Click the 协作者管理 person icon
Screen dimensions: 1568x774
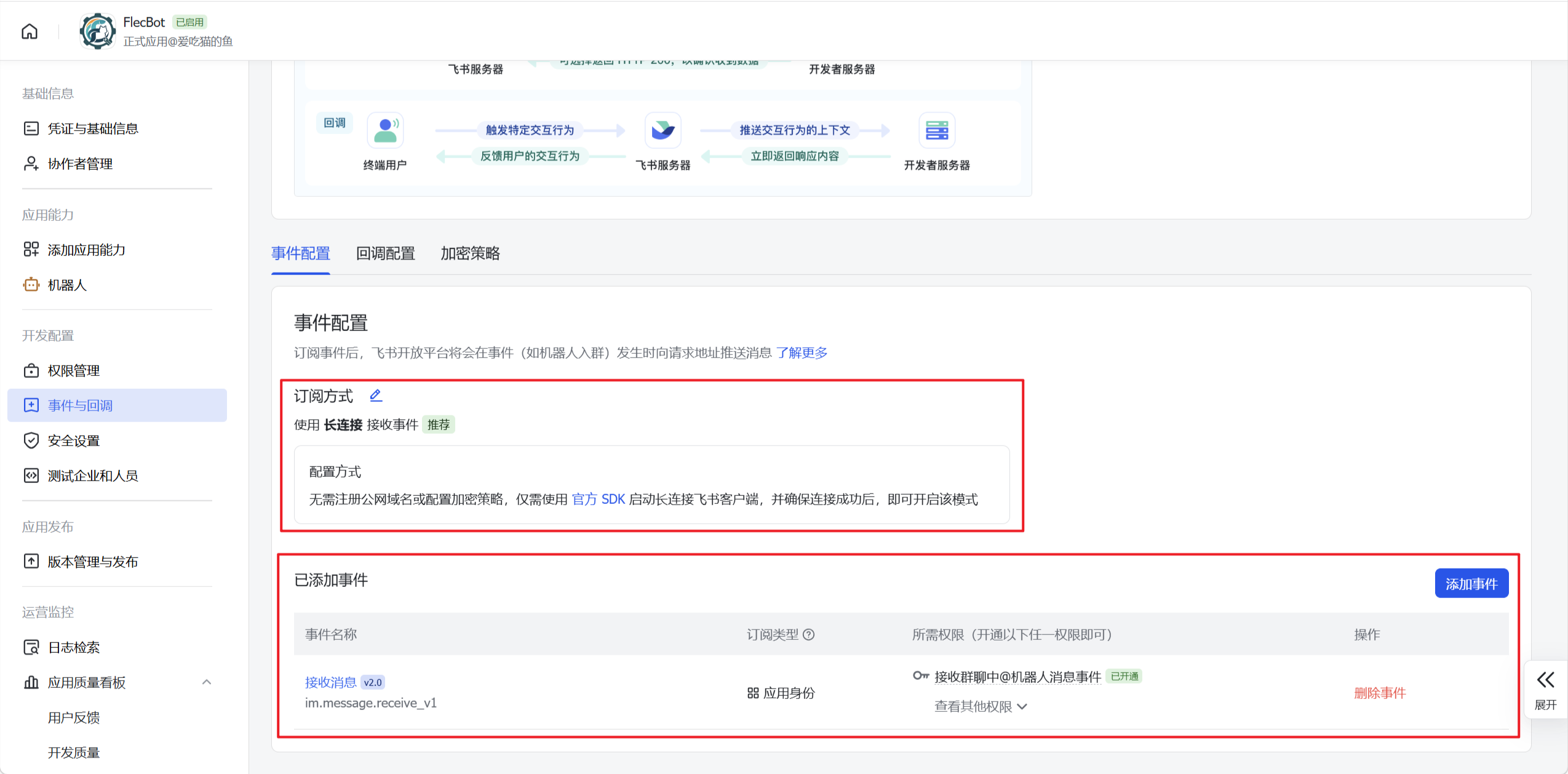click(x=31, y=164)
